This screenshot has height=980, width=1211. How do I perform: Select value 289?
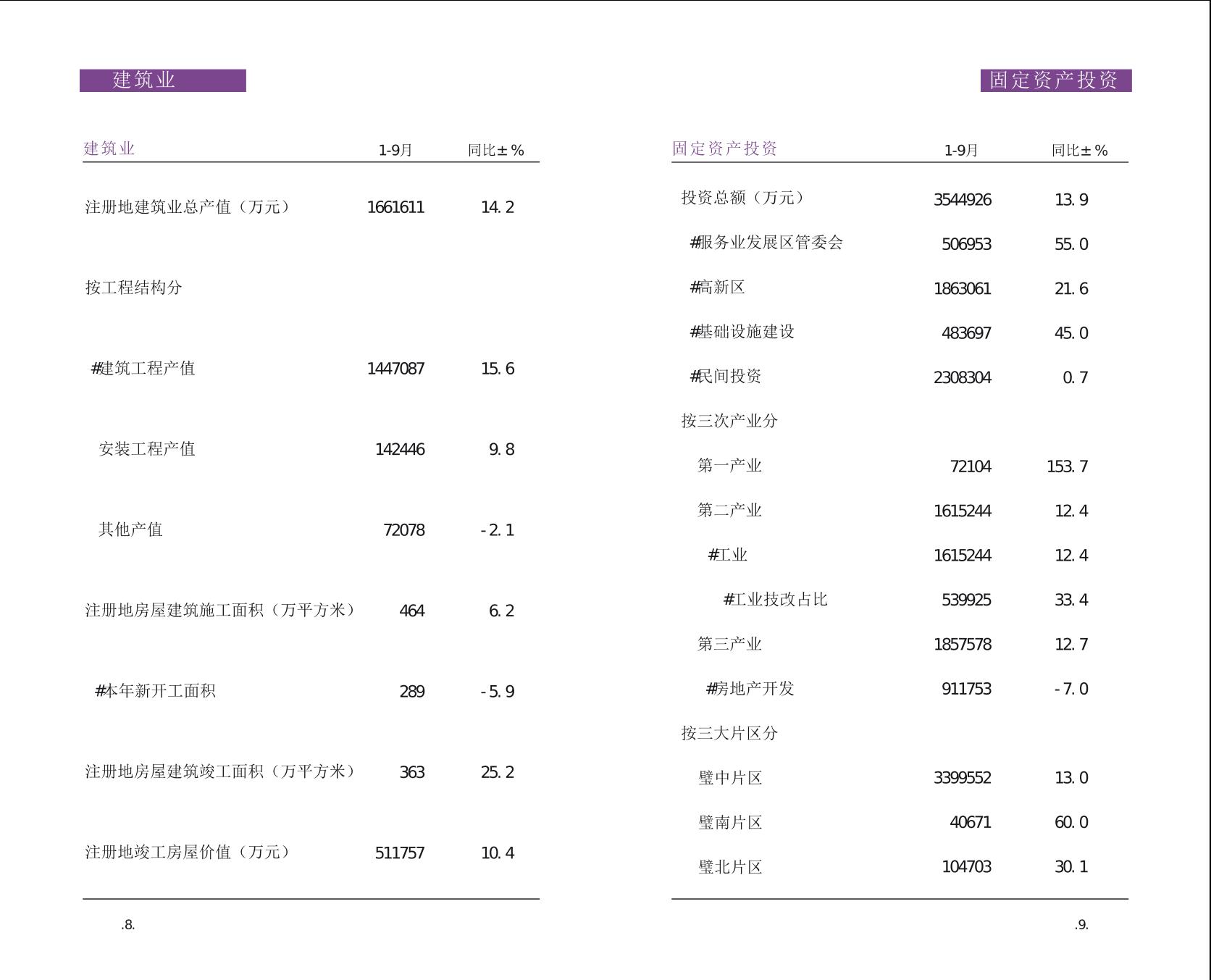point(411,692)
